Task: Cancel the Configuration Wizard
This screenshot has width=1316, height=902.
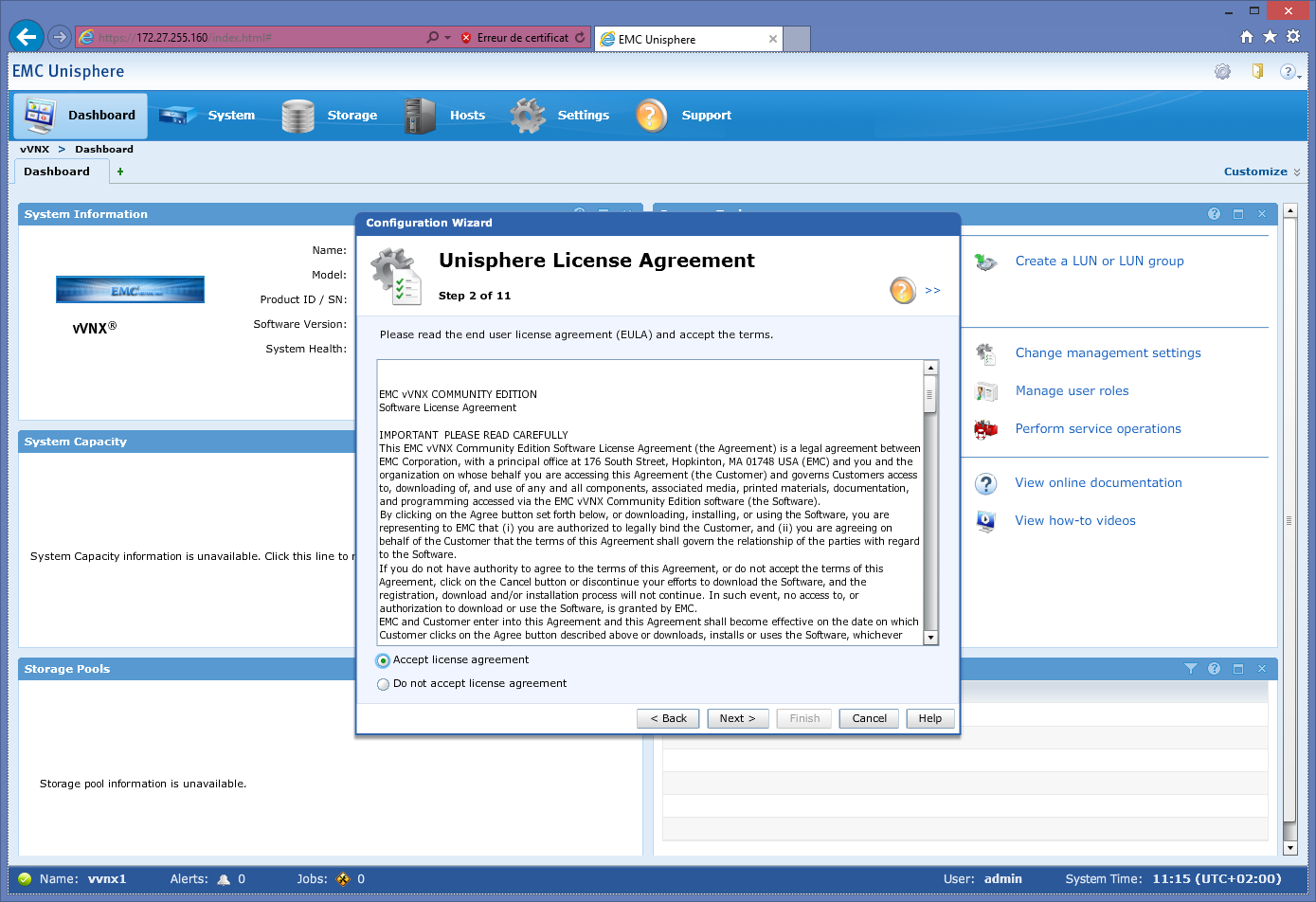Action: tap(869, 718)
